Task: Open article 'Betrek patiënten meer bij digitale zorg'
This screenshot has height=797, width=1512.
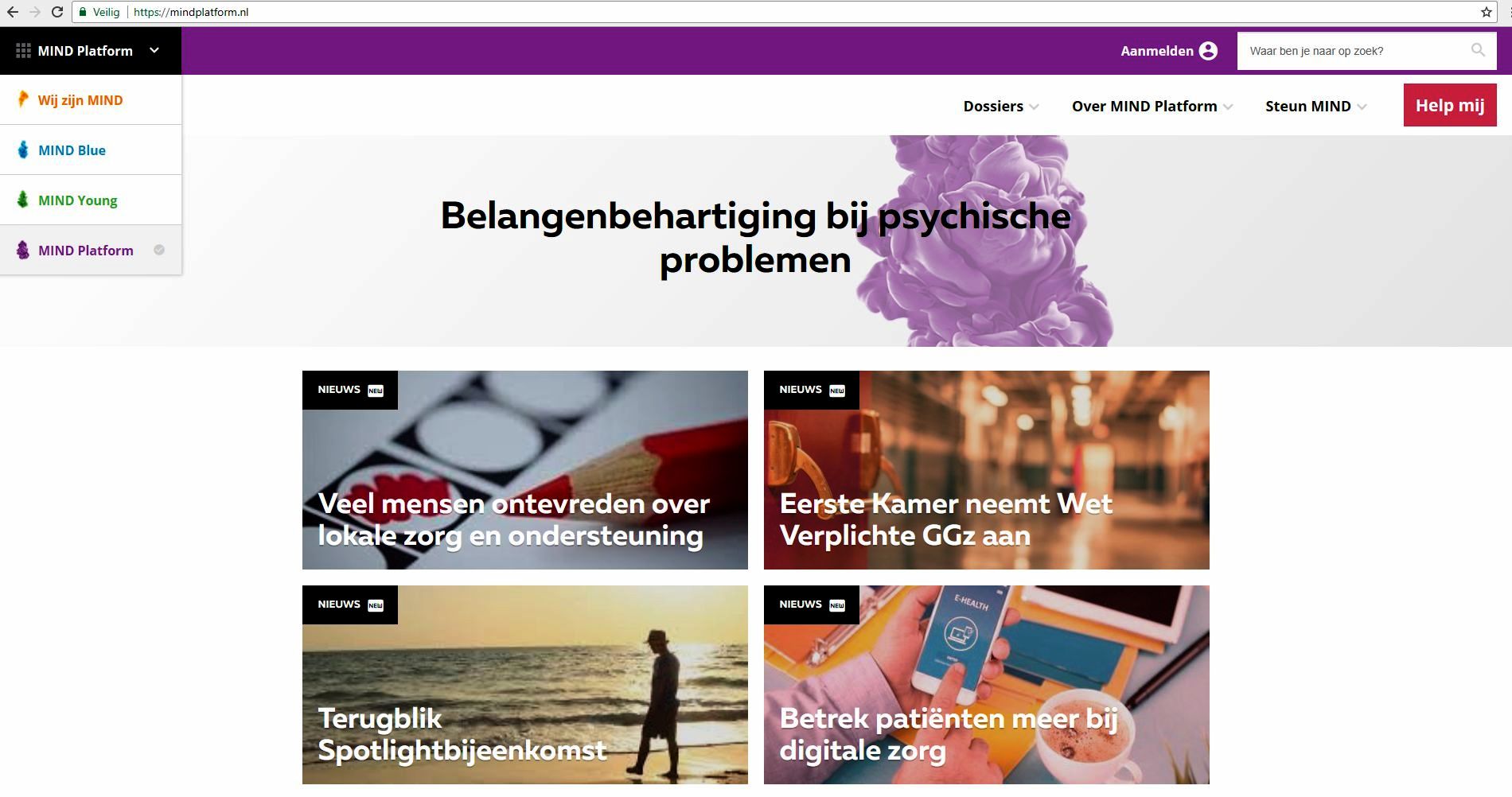Action: pos(987,685)
